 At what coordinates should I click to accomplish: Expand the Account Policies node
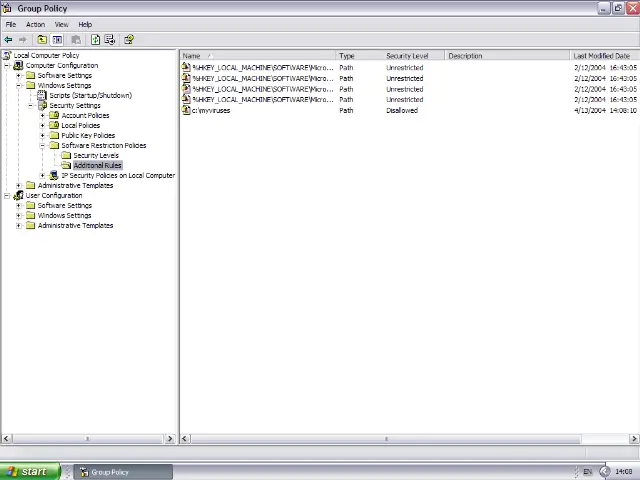tap(42, 116)
